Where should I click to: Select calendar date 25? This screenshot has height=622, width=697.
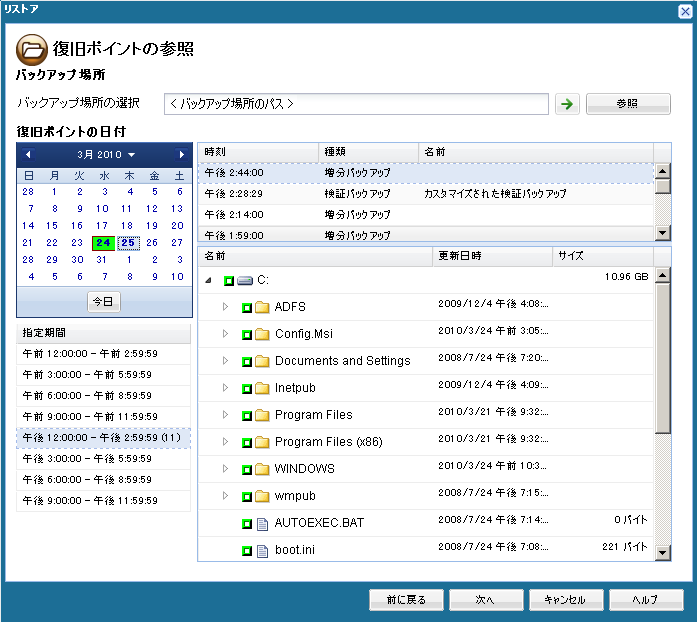[128, 243]
